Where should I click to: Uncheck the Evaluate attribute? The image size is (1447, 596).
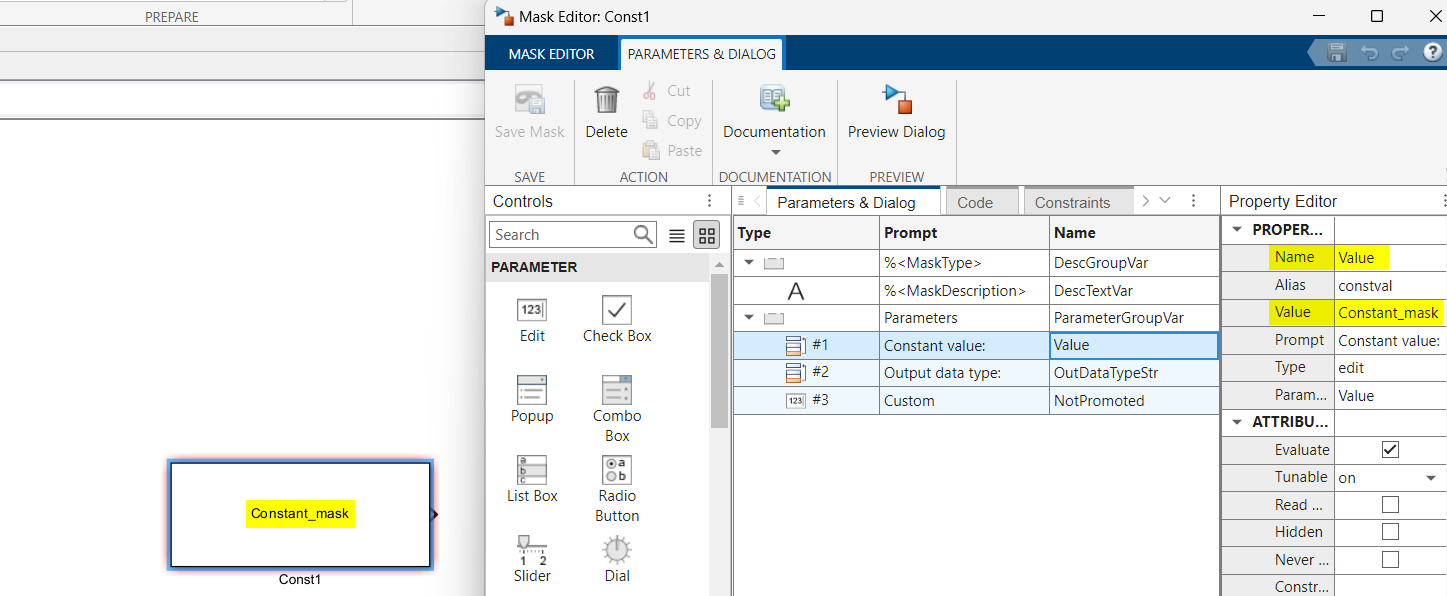(1390, 449)
